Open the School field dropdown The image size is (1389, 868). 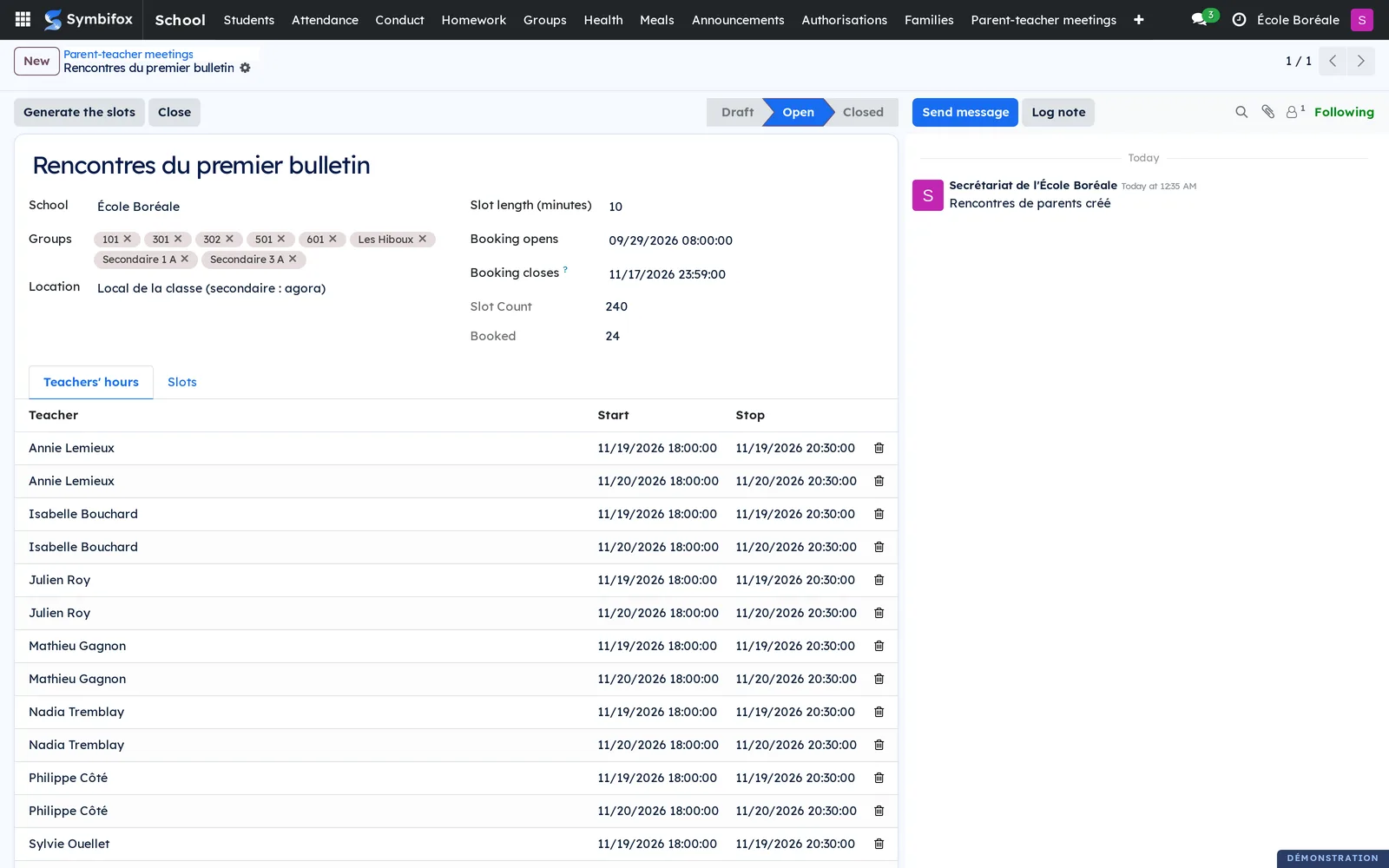pyautogui.click(x=267, y=207)
